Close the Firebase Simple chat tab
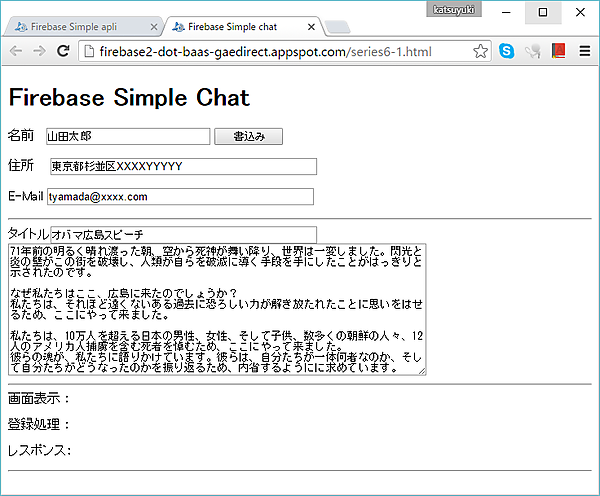The image size is (600, 496). 311,27
